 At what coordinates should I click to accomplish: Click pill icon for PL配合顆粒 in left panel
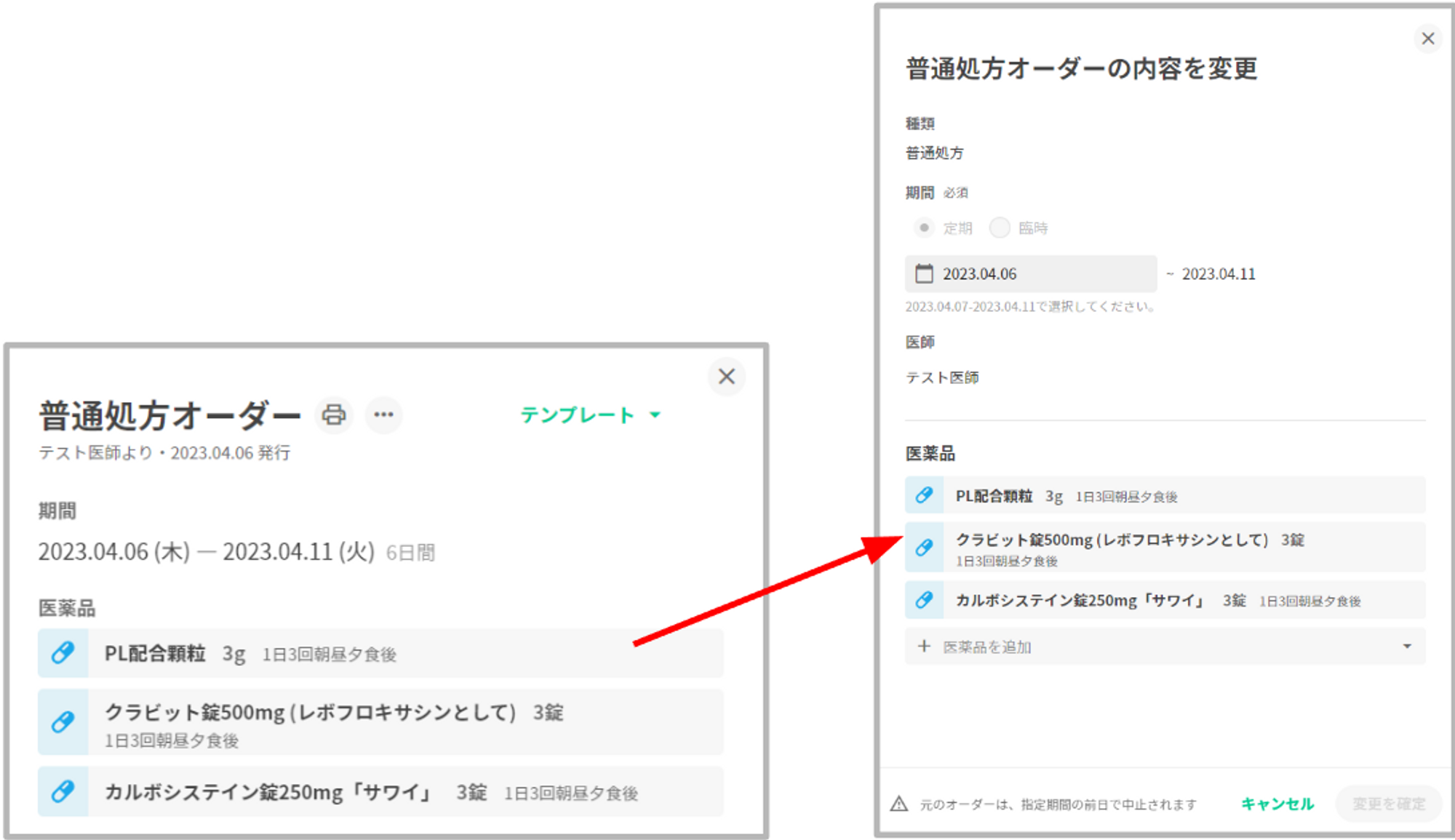(63, 653)
